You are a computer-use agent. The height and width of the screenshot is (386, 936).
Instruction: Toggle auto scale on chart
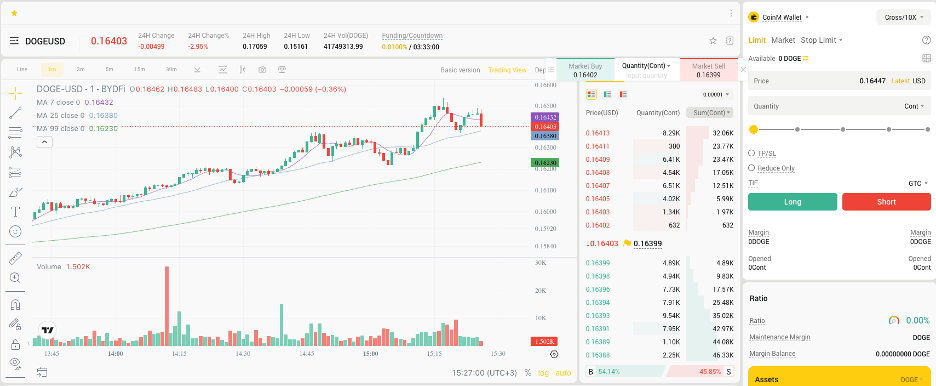563,373
